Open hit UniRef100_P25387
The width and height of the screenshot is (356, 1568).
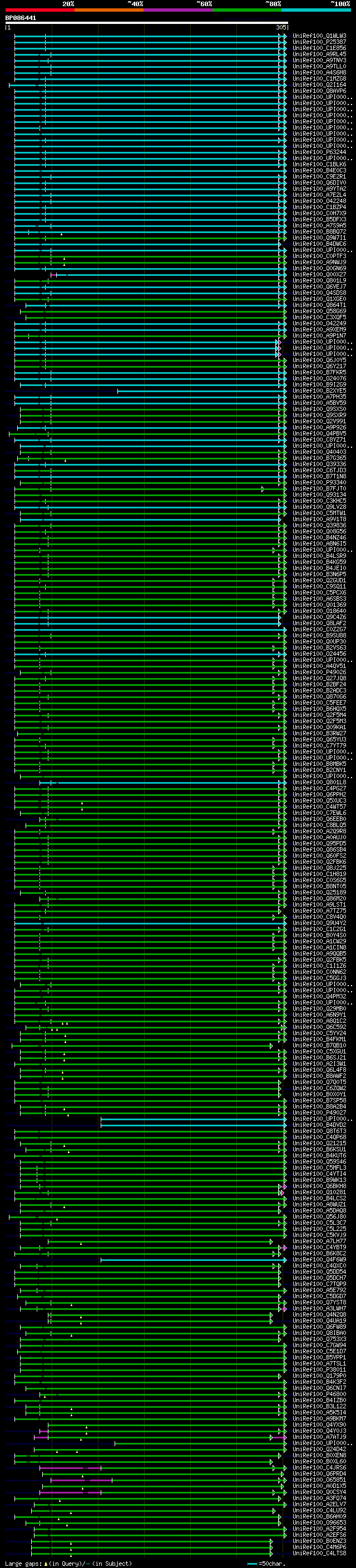click(319, 42)
